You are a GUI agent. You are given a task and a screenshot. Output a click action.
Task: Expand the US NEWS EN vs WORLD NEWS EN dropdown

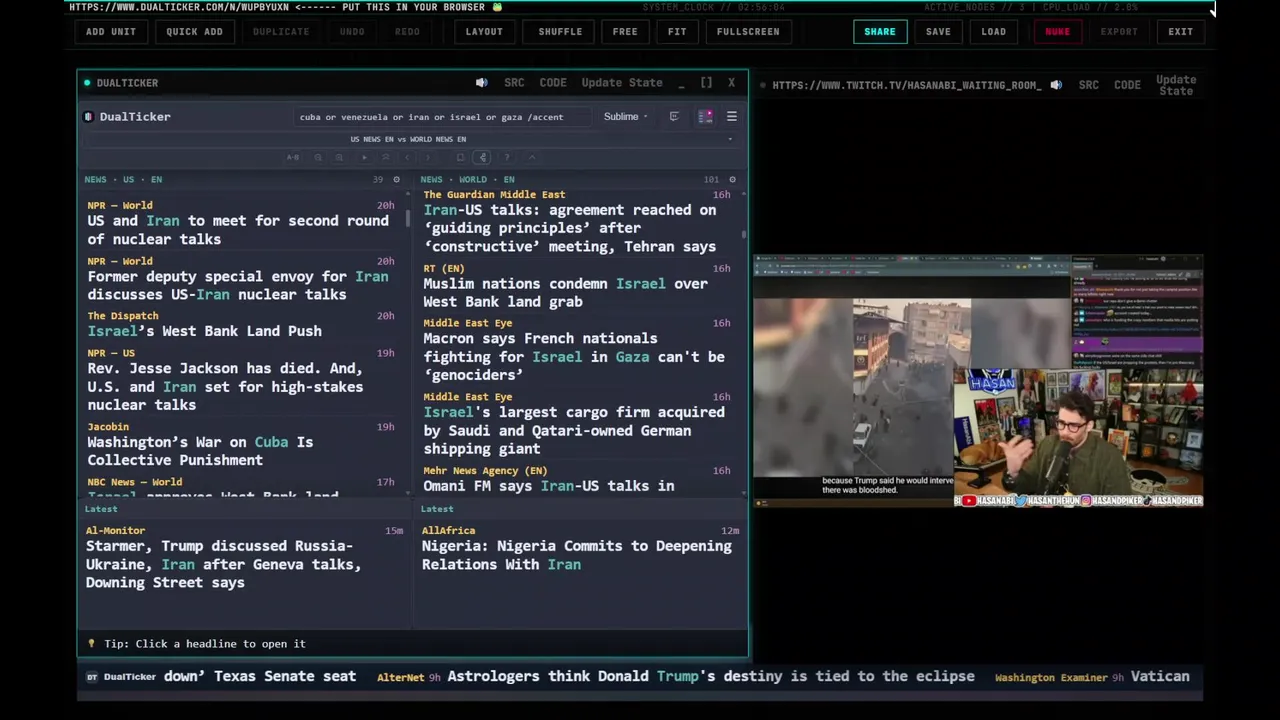click(x=408, y=139)
